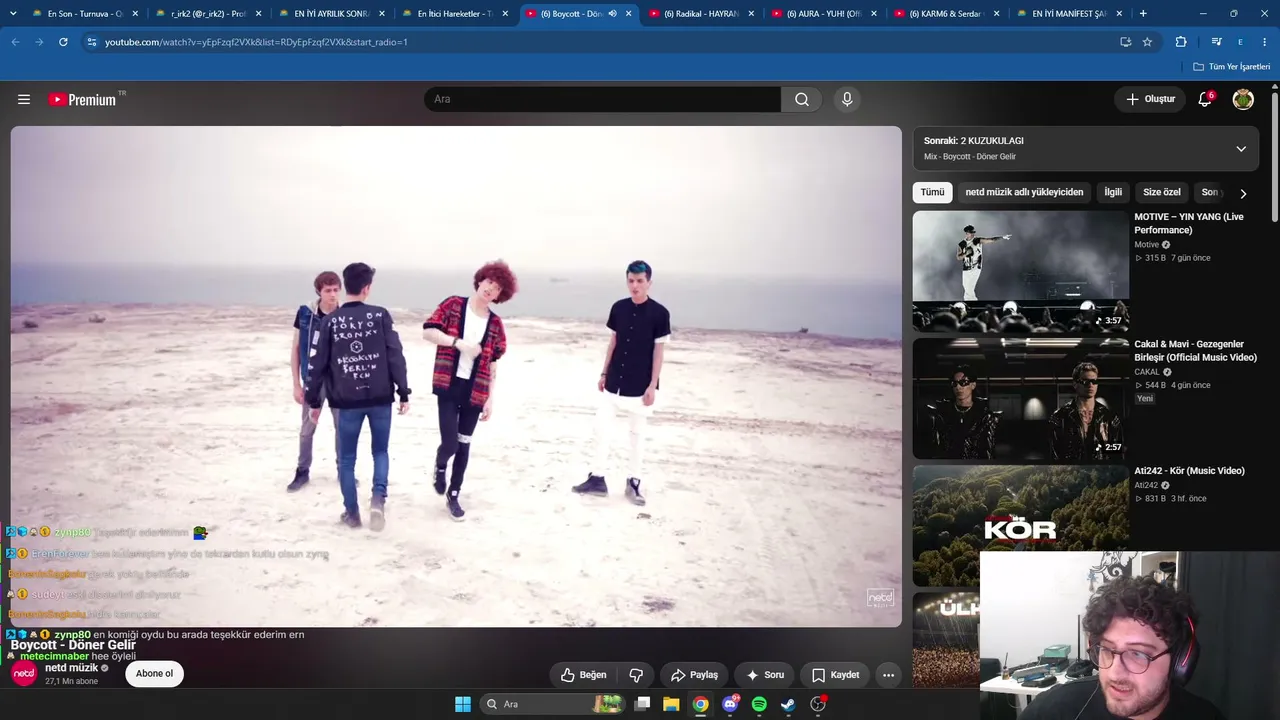Open Cakal & Mavi - Gezegenler Birleşir title

click(1195, 350)
